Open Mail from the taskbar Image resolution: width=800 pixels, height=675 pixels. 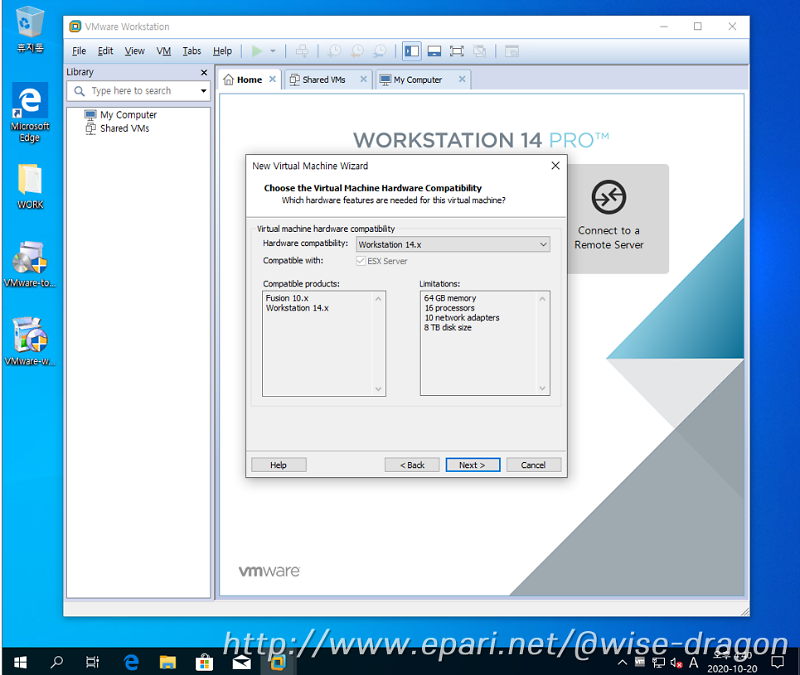pos(241,662)
